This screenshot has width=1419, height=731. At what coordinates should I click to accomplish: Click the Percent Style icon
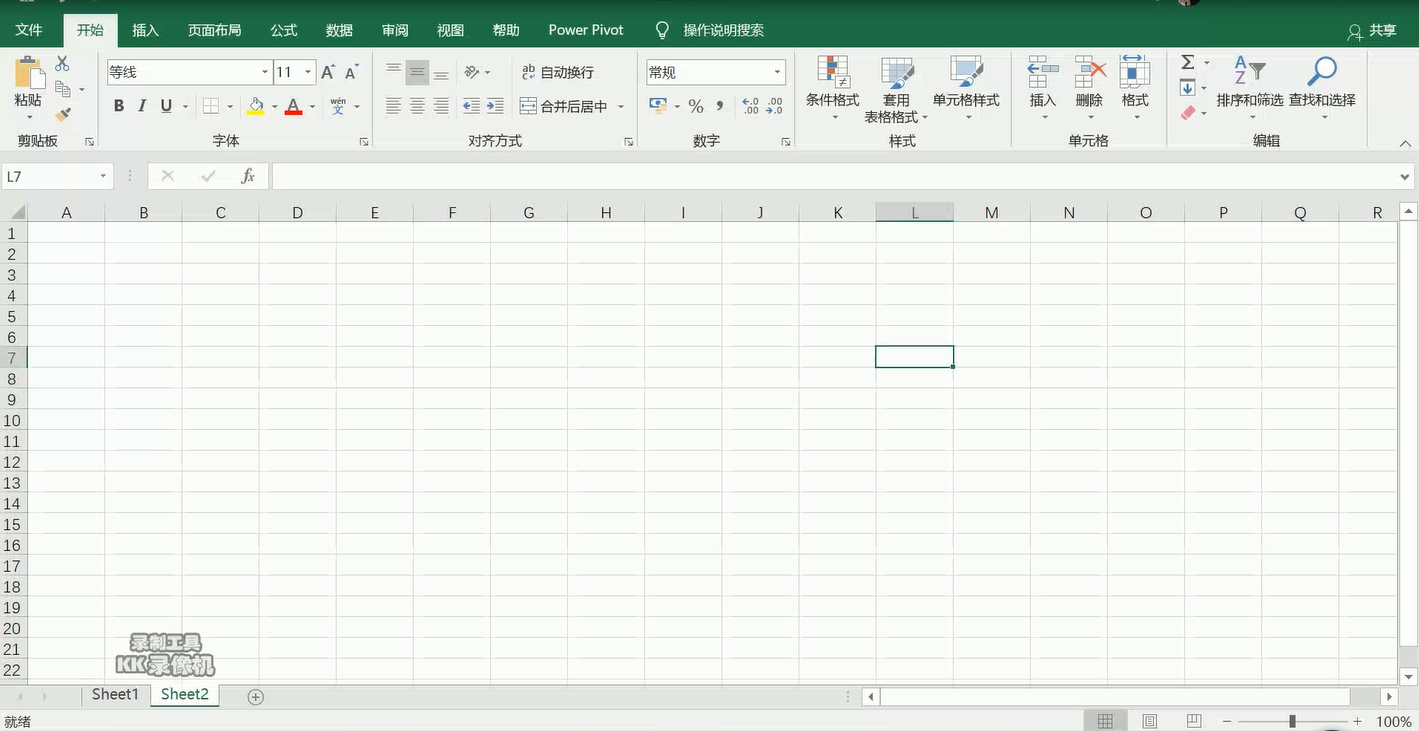pos(695,106)
